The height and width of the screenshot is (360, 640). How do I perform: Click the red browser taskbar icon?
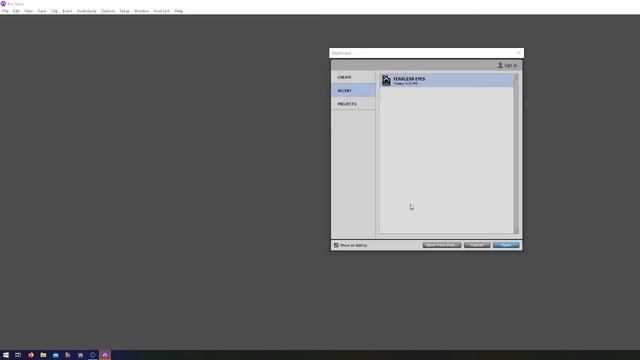[x=31, y=355]
